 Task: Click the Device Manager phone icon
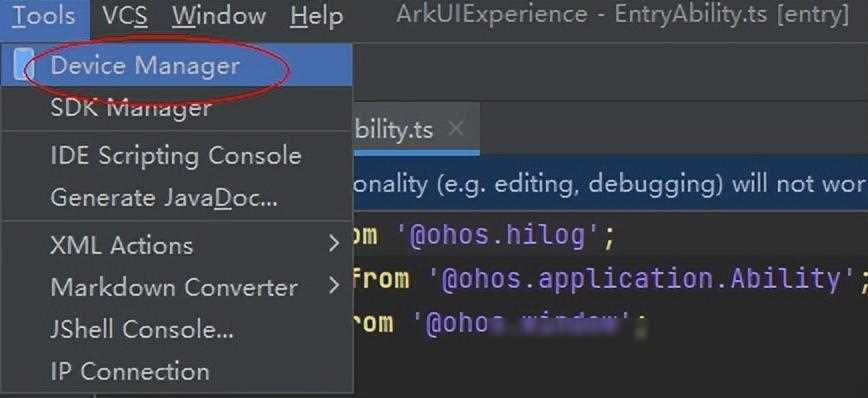[x=22, y=65]
